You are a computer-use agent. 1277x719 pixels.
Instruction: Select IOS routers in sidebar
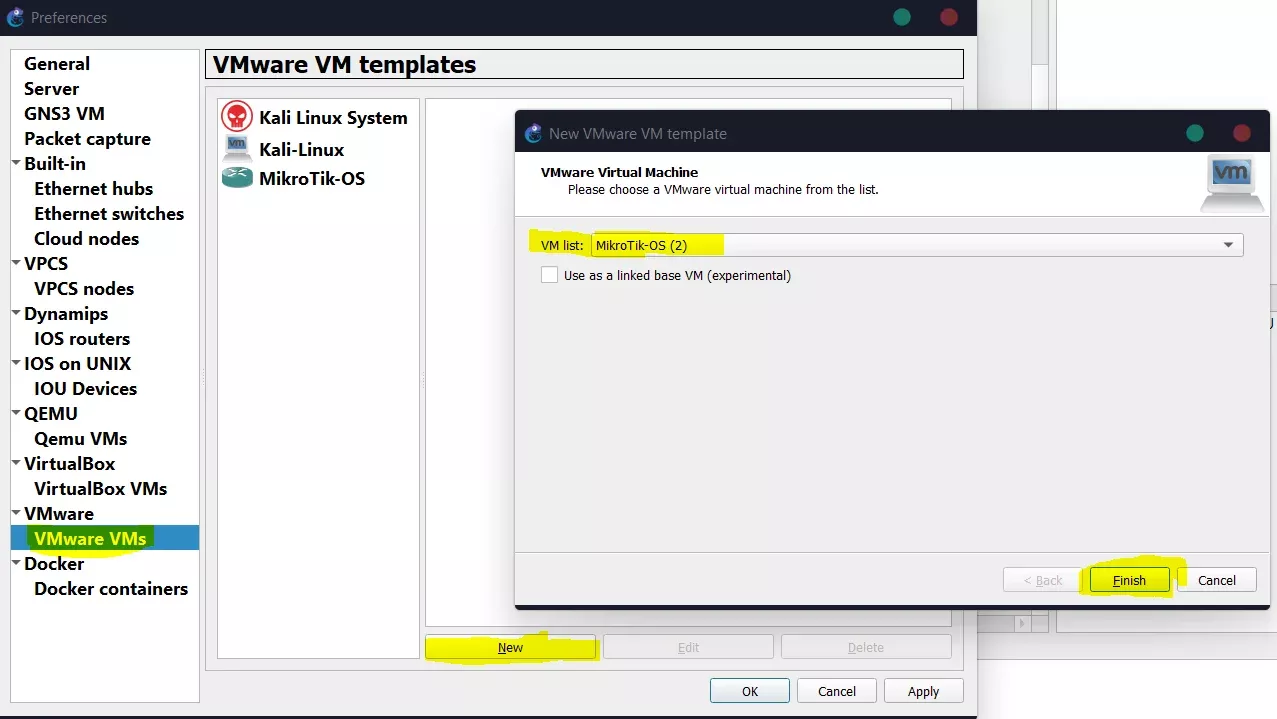(x=82, y=339)
